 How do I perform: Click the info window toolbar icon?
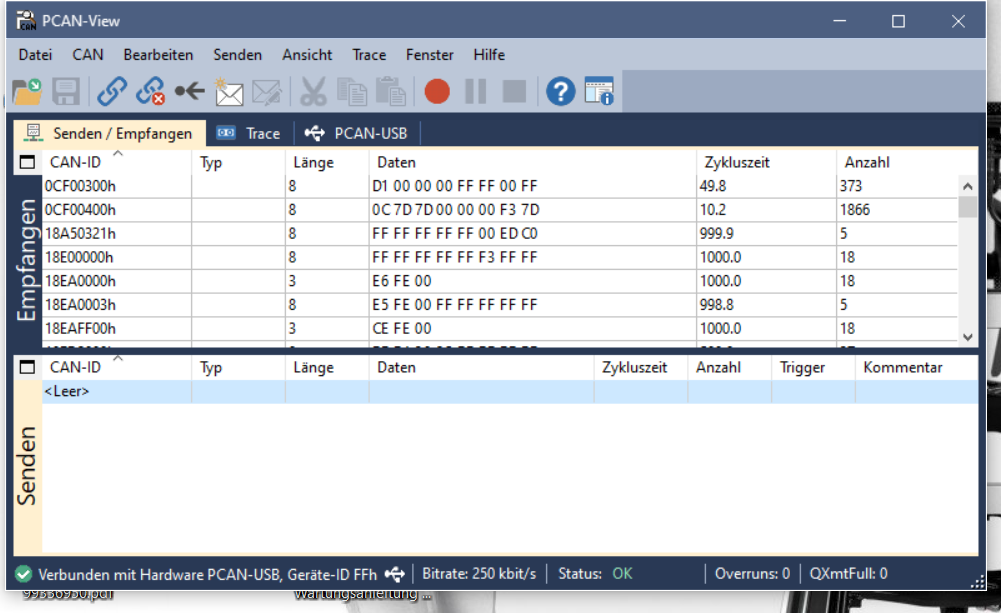point(599,91)
